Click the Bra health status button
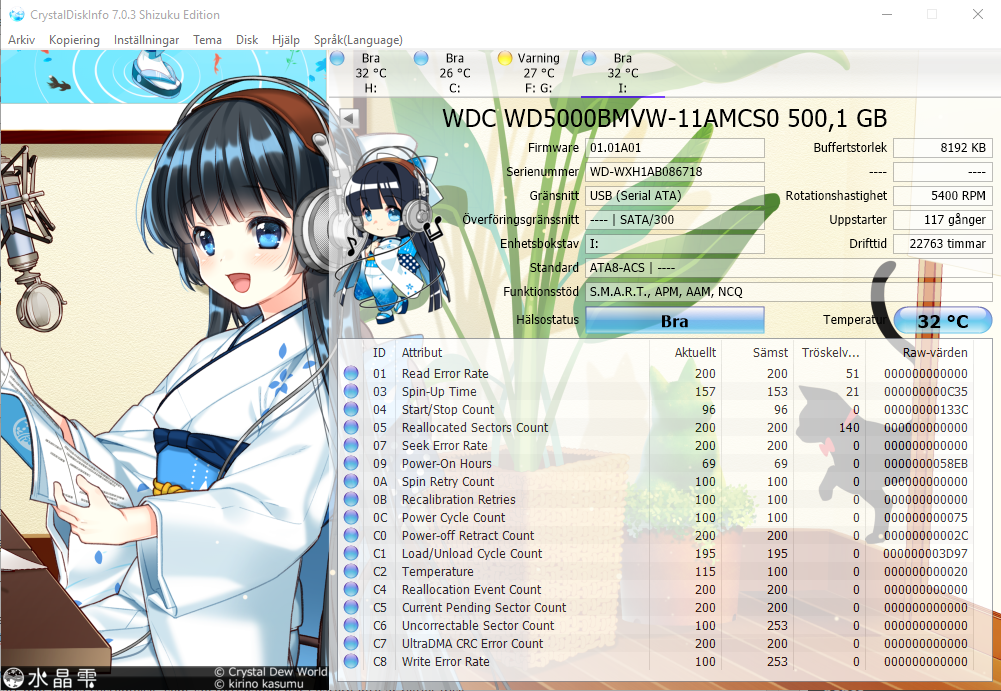1001x691 pixels. tap(675, 321)
